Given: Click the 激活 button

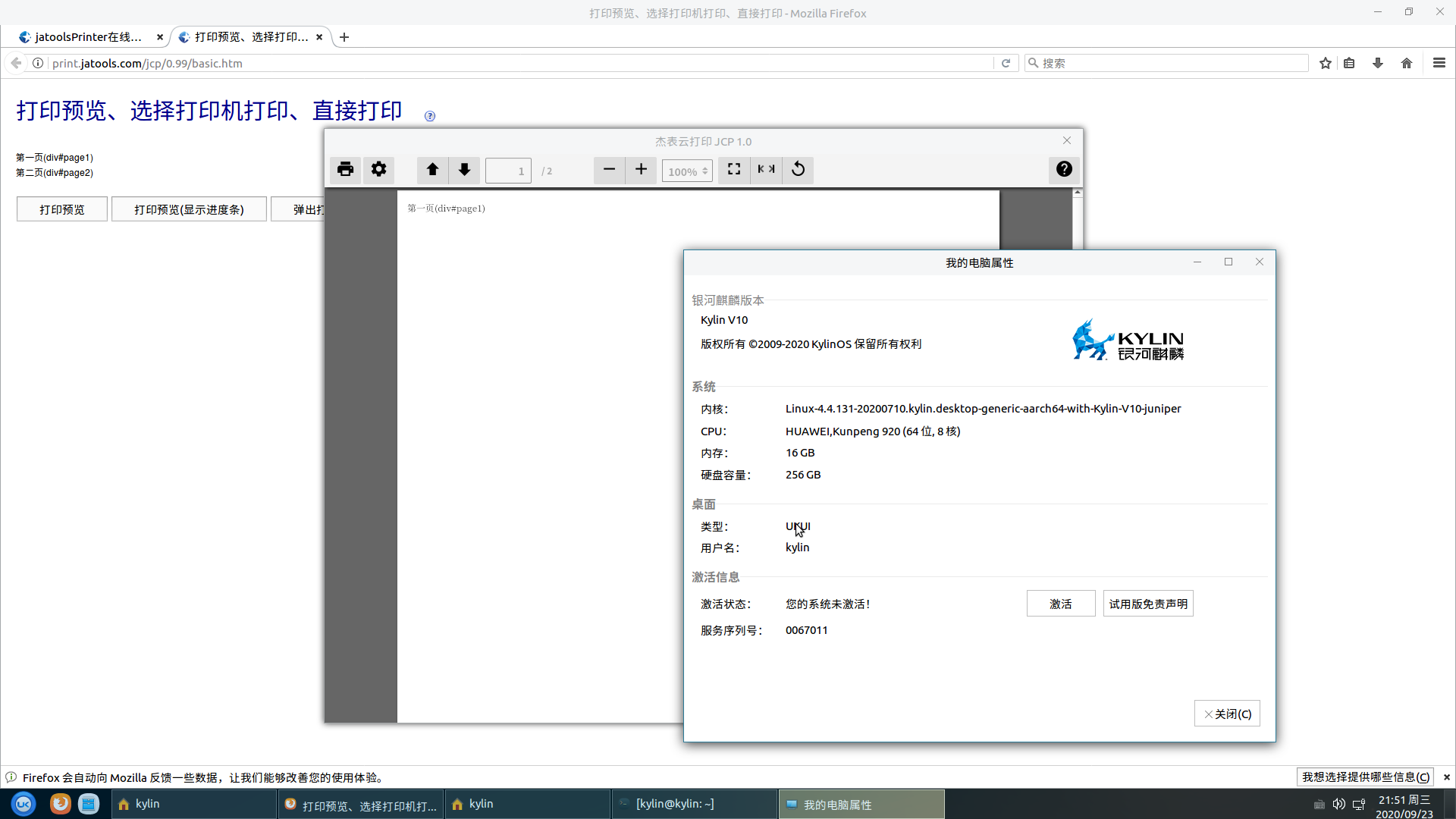Looking at the screenshot, I should click(x=1061, y=604).
